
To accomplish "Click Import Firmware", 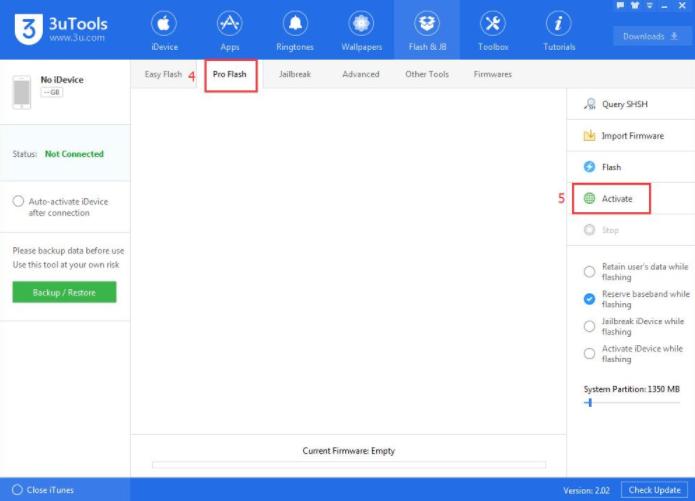I will click(x=631, y=136).
